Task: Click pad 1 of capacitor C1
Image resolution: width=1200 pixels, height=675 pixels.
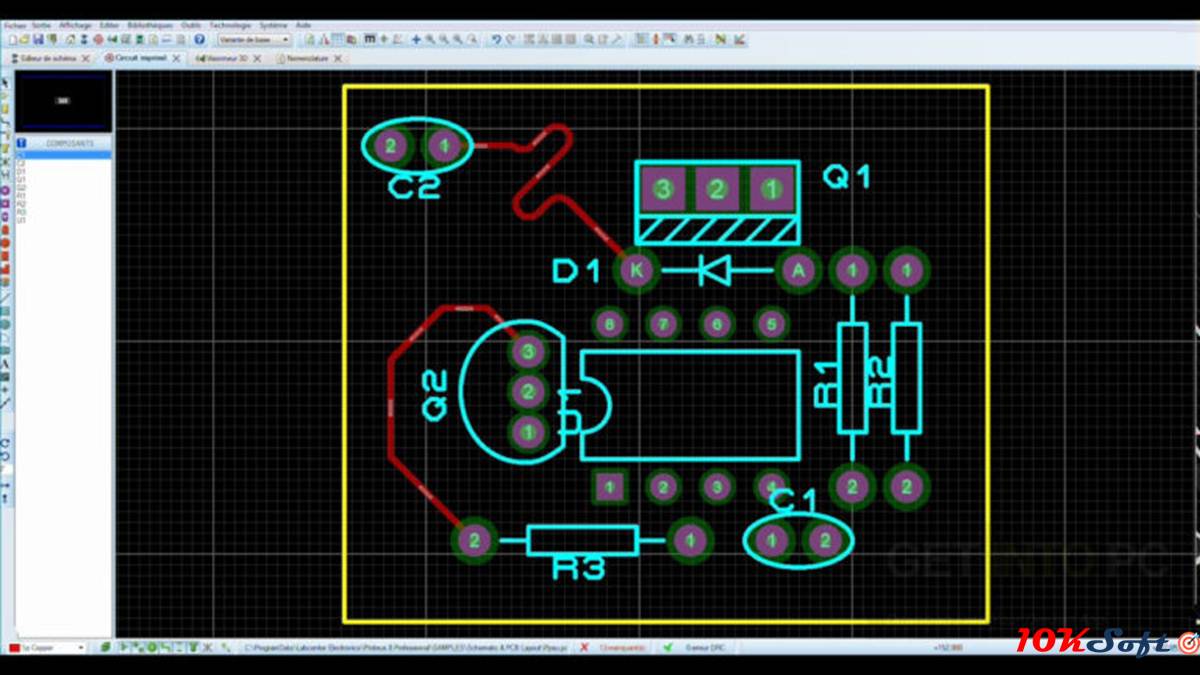Action: (x=771, y=541)
